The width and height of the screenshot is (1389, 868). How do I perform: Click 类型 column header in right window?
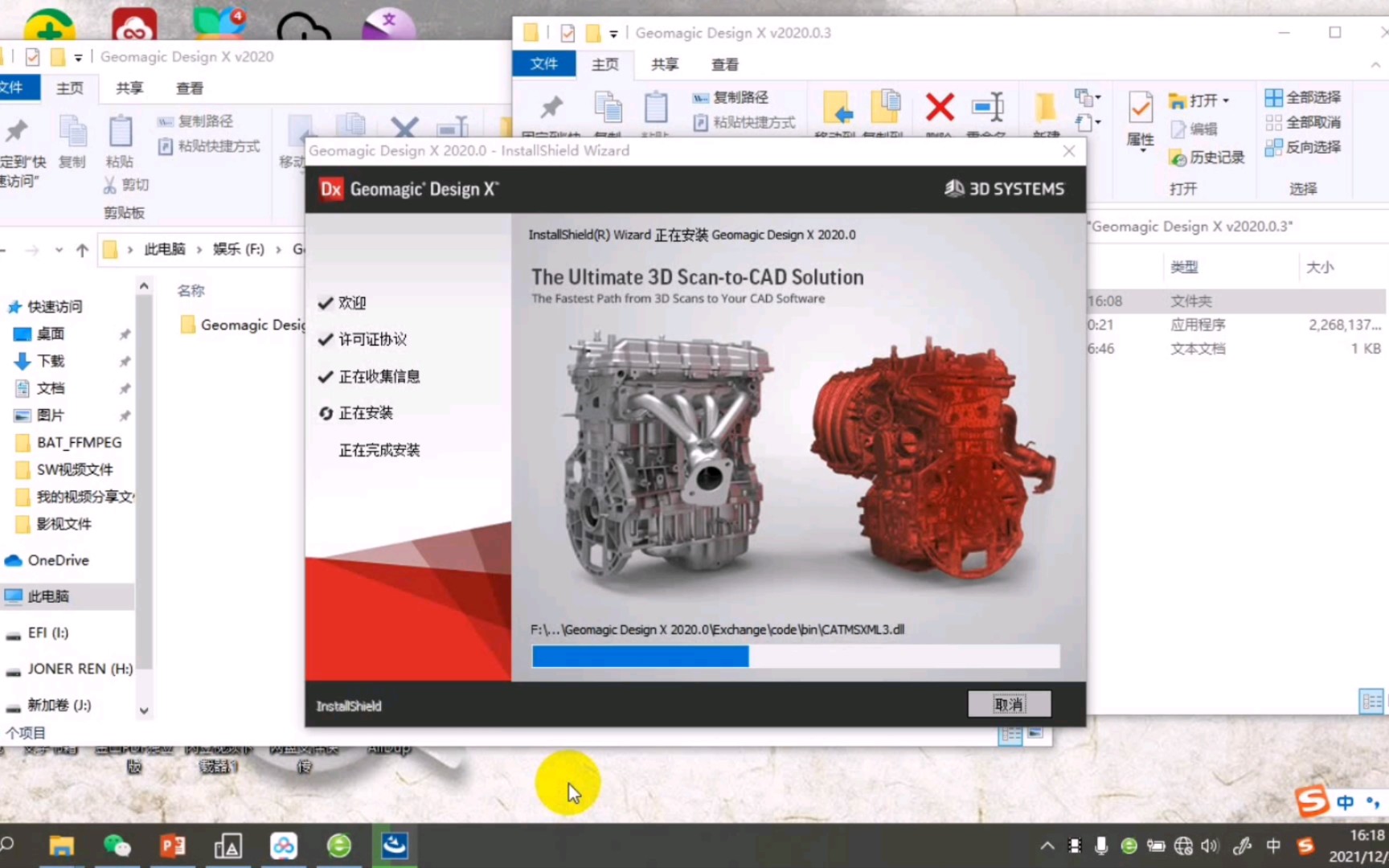(x=1184, y=267)
